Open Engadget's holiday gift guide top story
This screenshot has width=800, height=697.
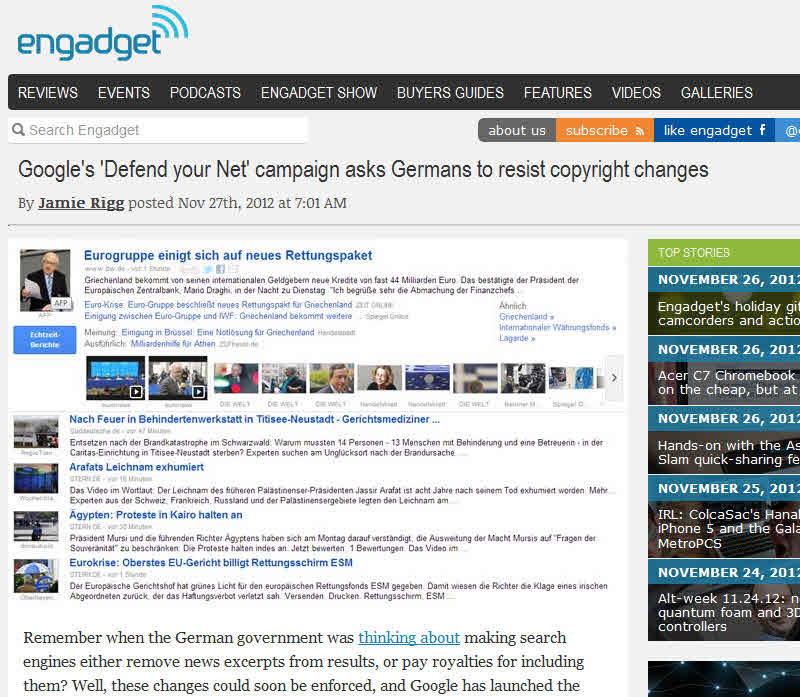click(729, 313)
